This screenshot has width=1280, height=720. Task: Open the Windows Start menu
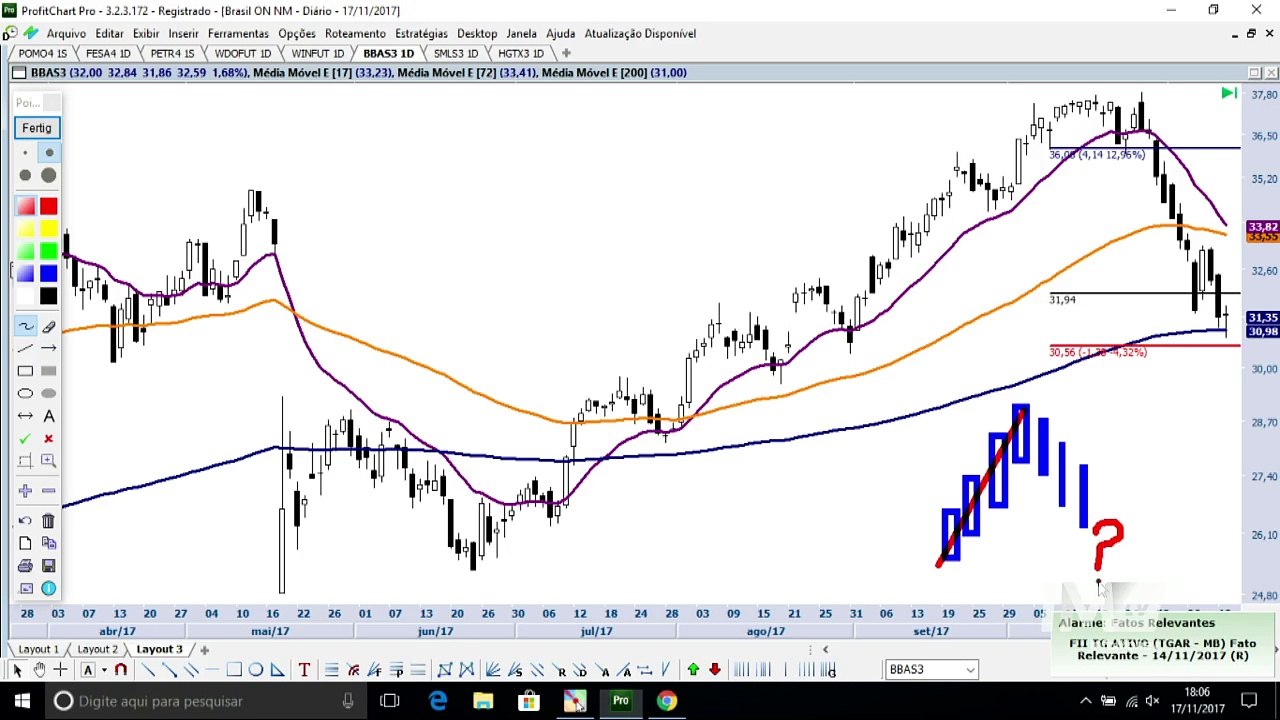(x=22, y=701)
